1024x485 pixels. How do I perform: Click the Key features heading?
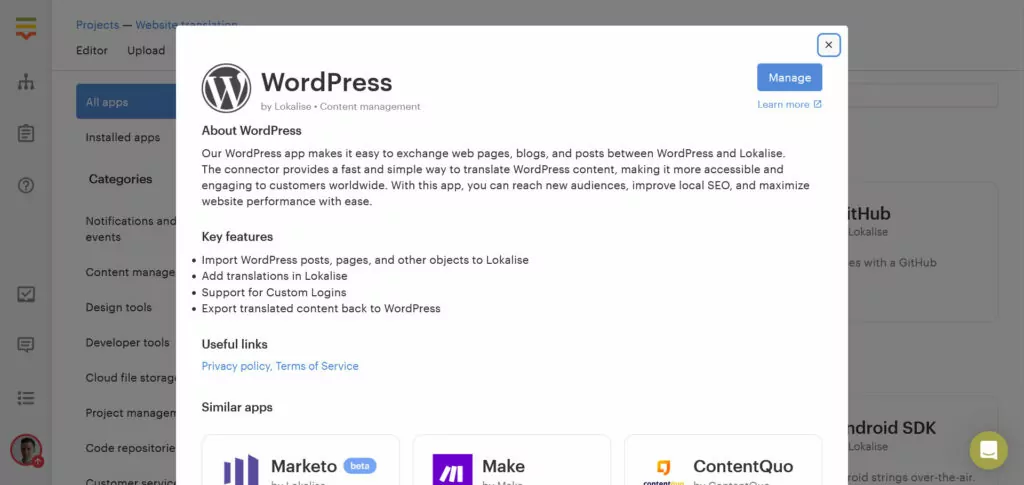click(237, 237)
